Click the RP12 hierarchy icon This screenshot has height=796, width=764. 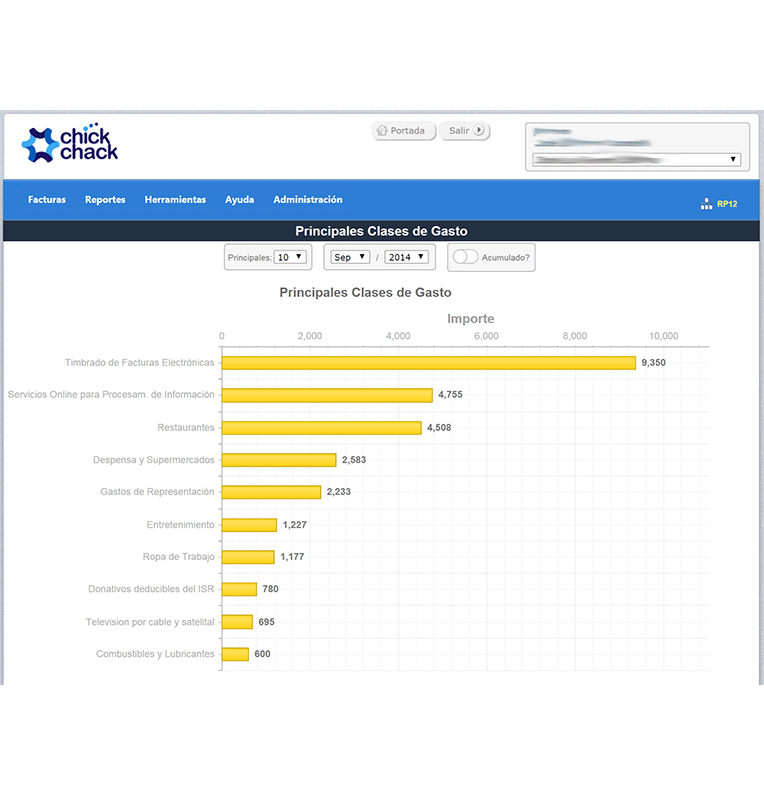click(x=706, y=204)
